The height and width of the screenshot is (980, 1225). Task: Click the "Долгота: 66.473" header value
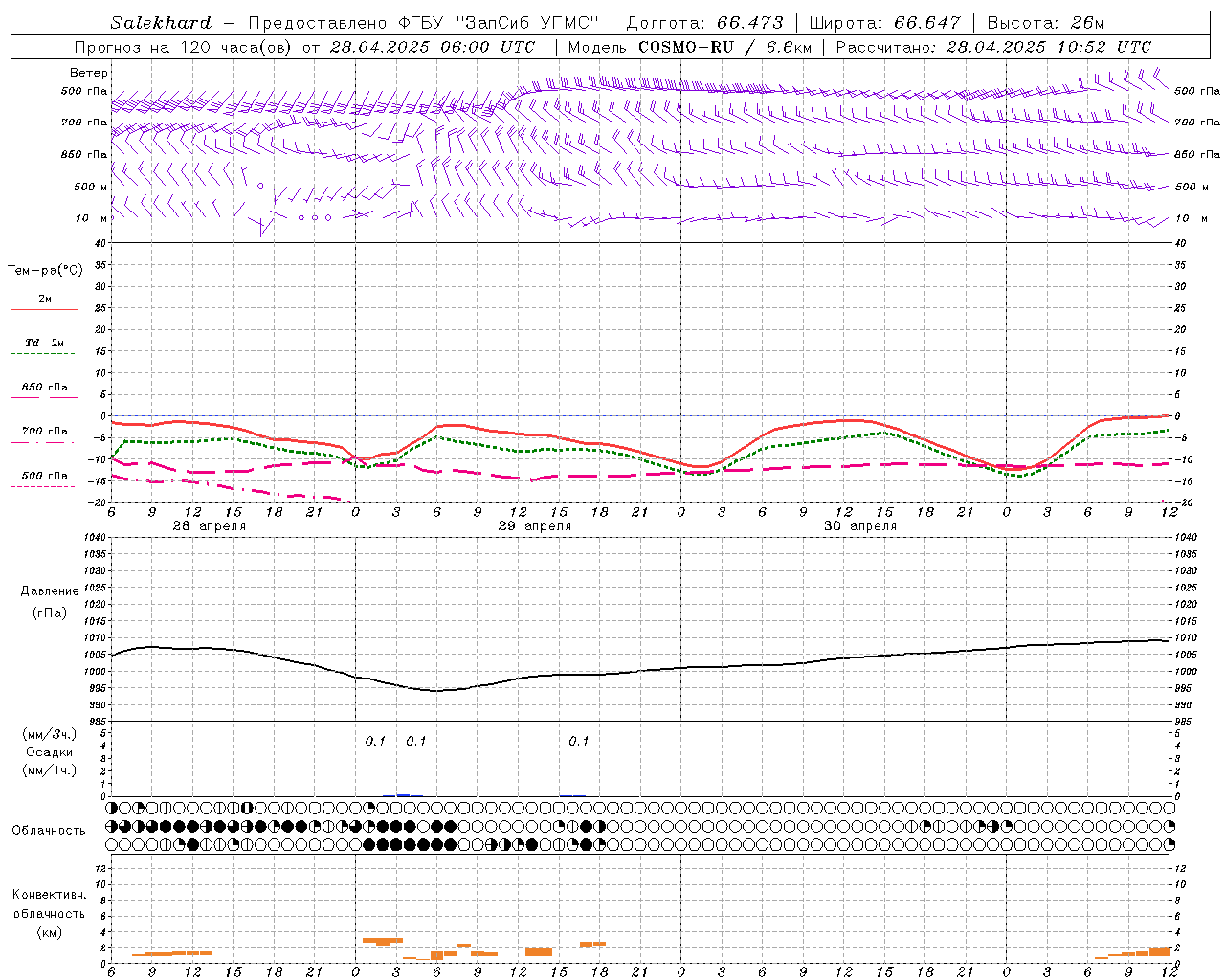click(704, 23)
